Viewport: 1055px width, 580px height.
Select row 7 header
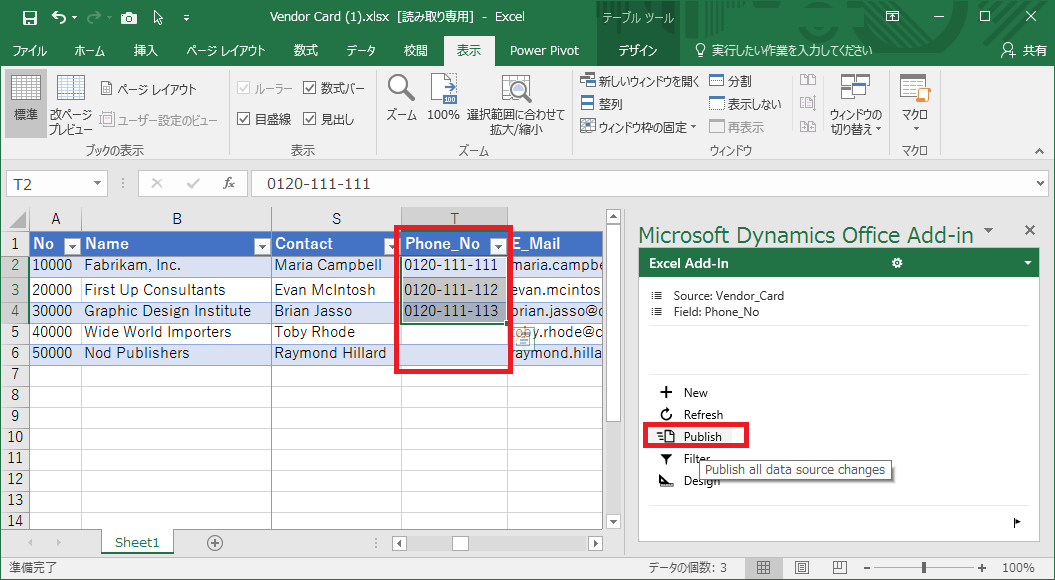coord(15,374)
